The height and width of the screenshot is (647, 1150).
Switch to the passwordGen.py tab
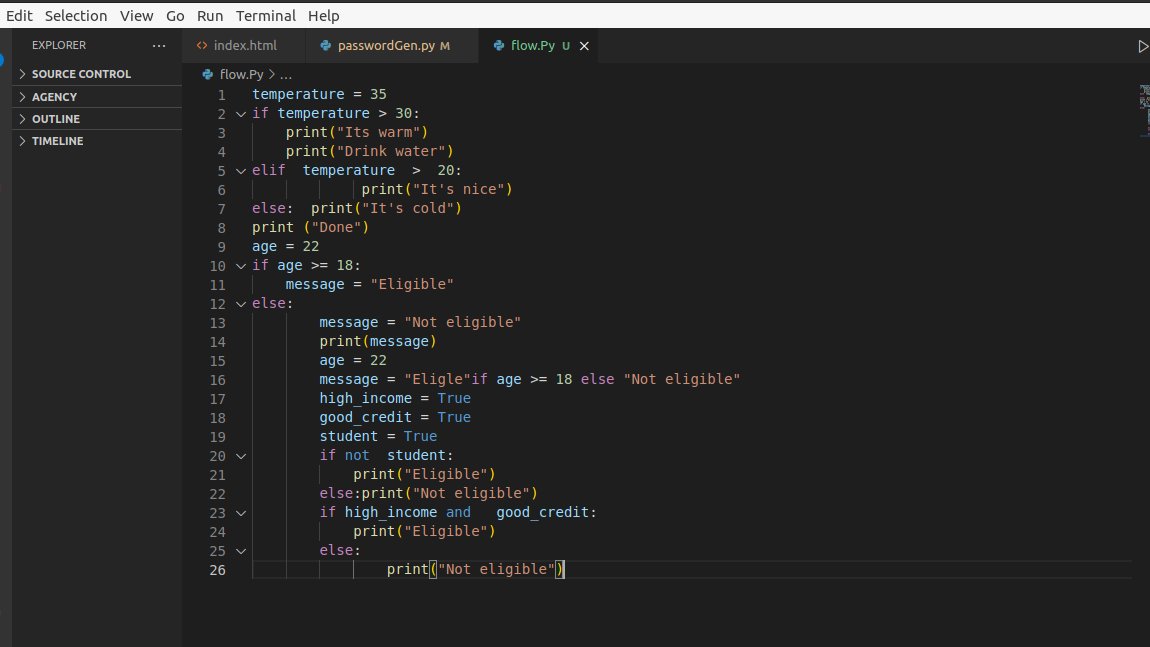tap(392, 45)
